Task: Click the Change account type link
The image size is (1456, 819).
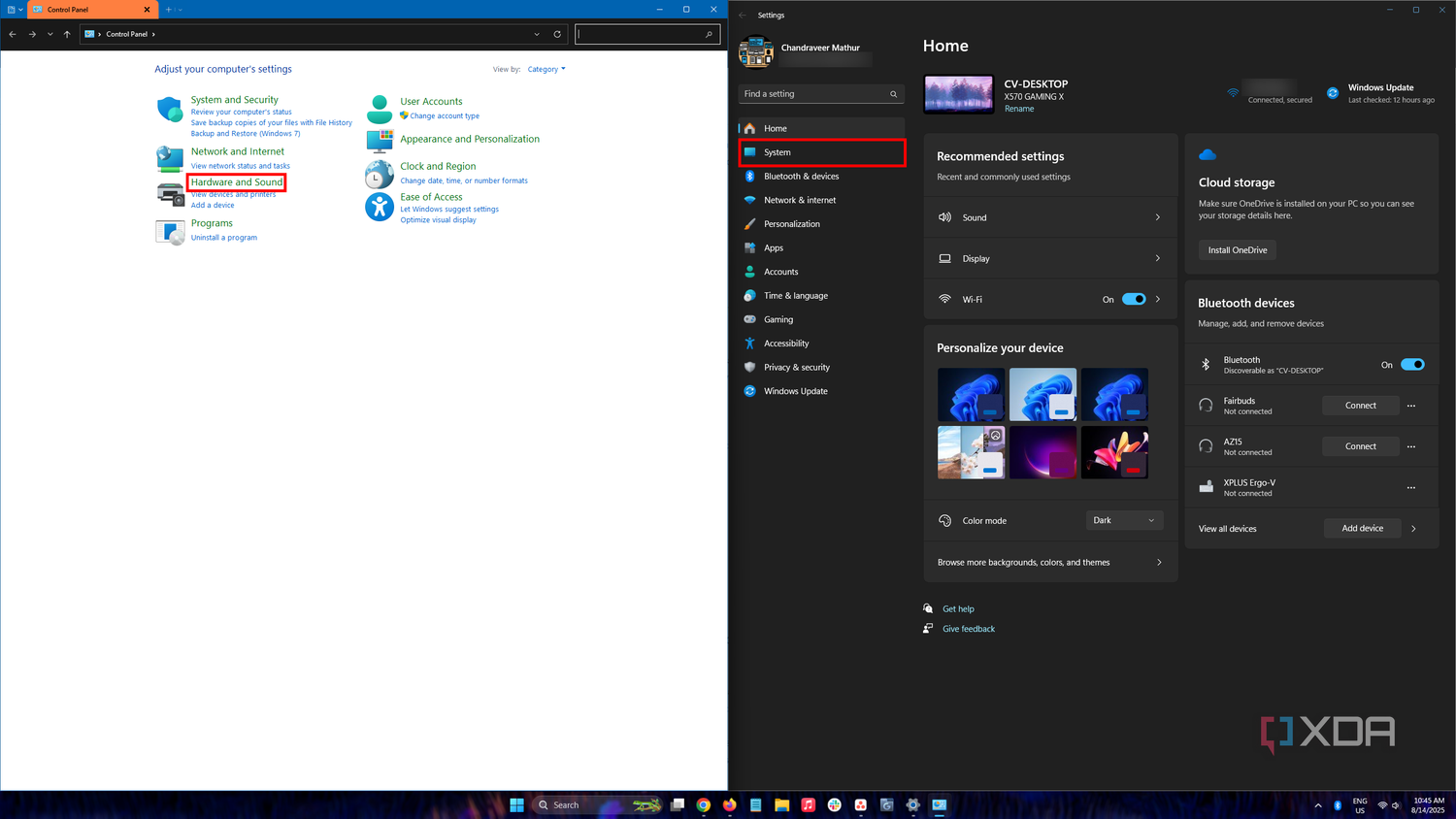Action: (x=445, y=115)
